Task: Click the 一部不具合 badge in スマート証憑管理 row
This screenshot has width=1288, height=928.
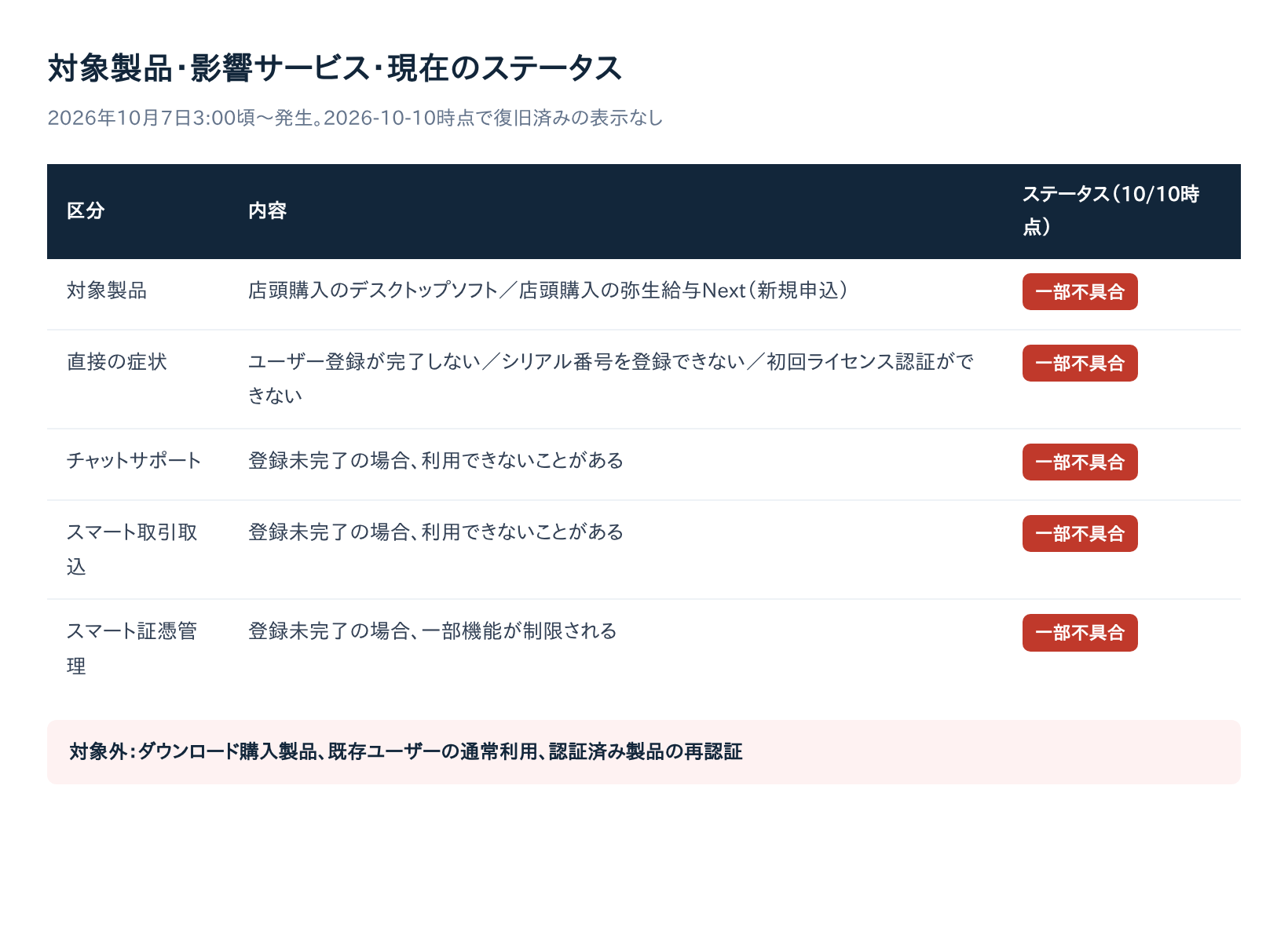Action: tap(1080, 633)
